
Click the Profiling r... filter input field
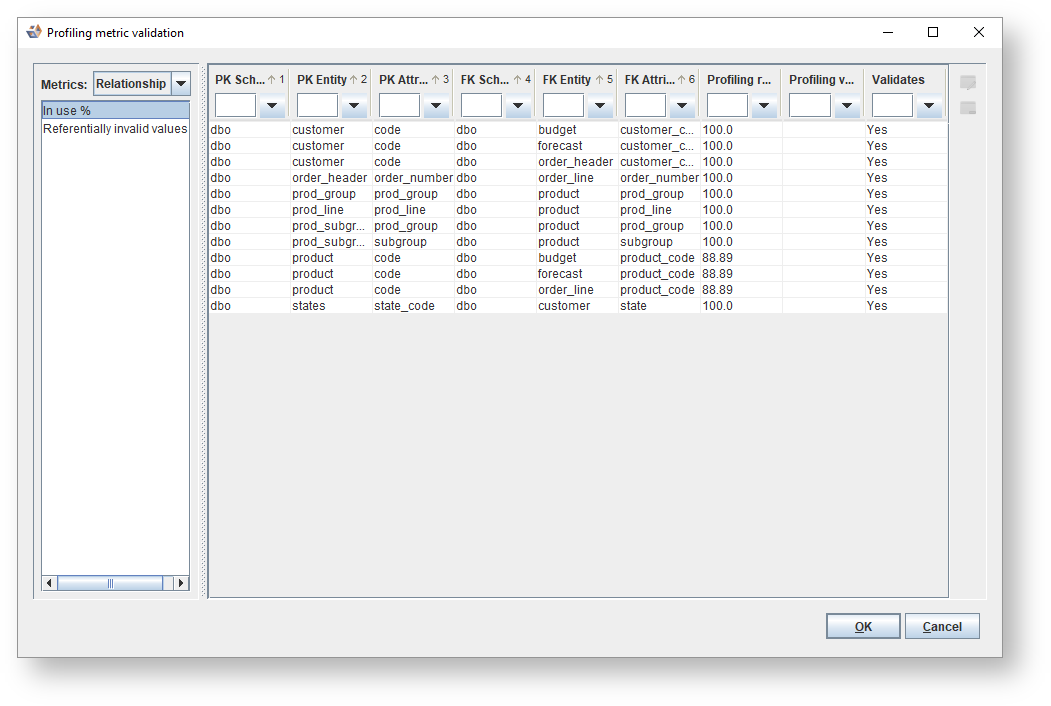727,105
